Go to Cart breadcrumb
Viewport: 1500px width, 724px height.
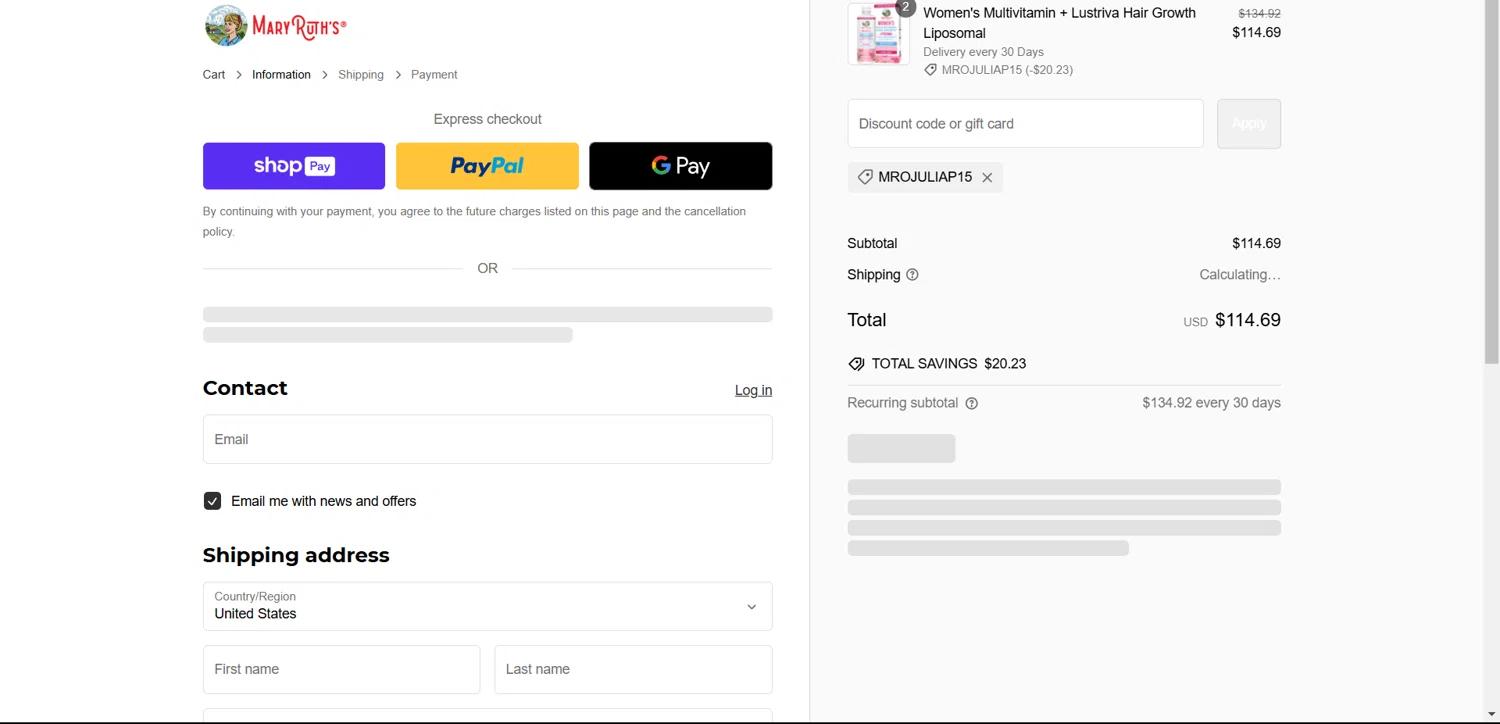(214, 75)
